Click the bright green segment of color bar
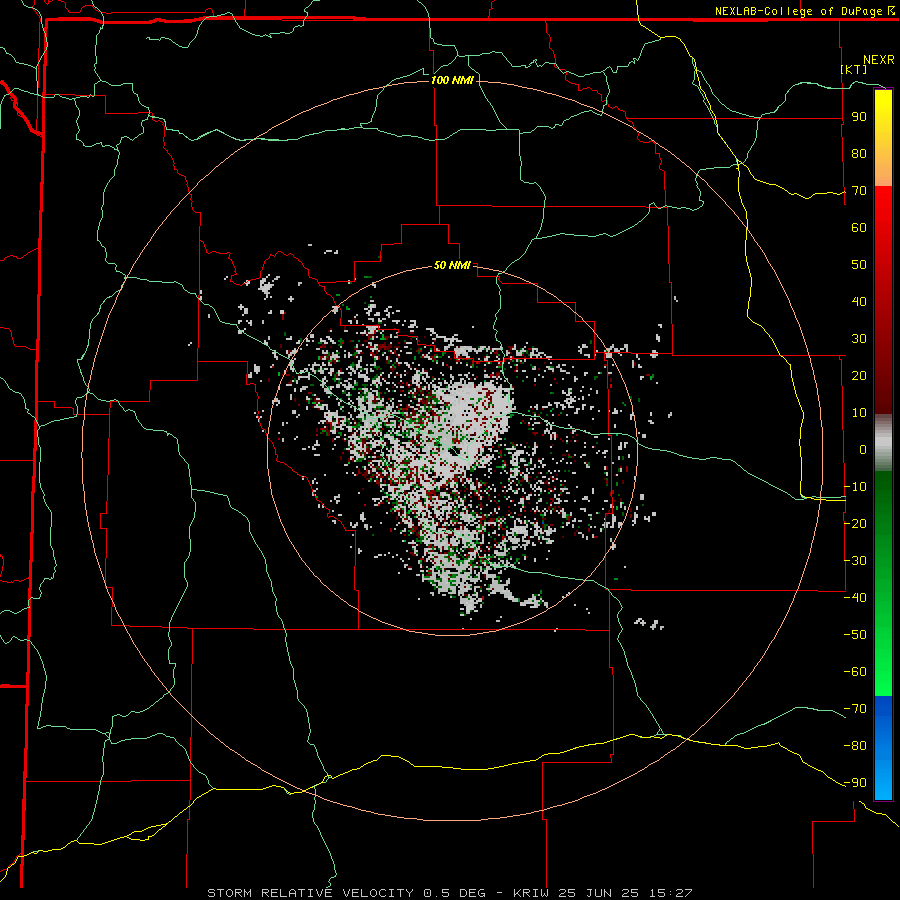900x900 pixels. point(883,660)
